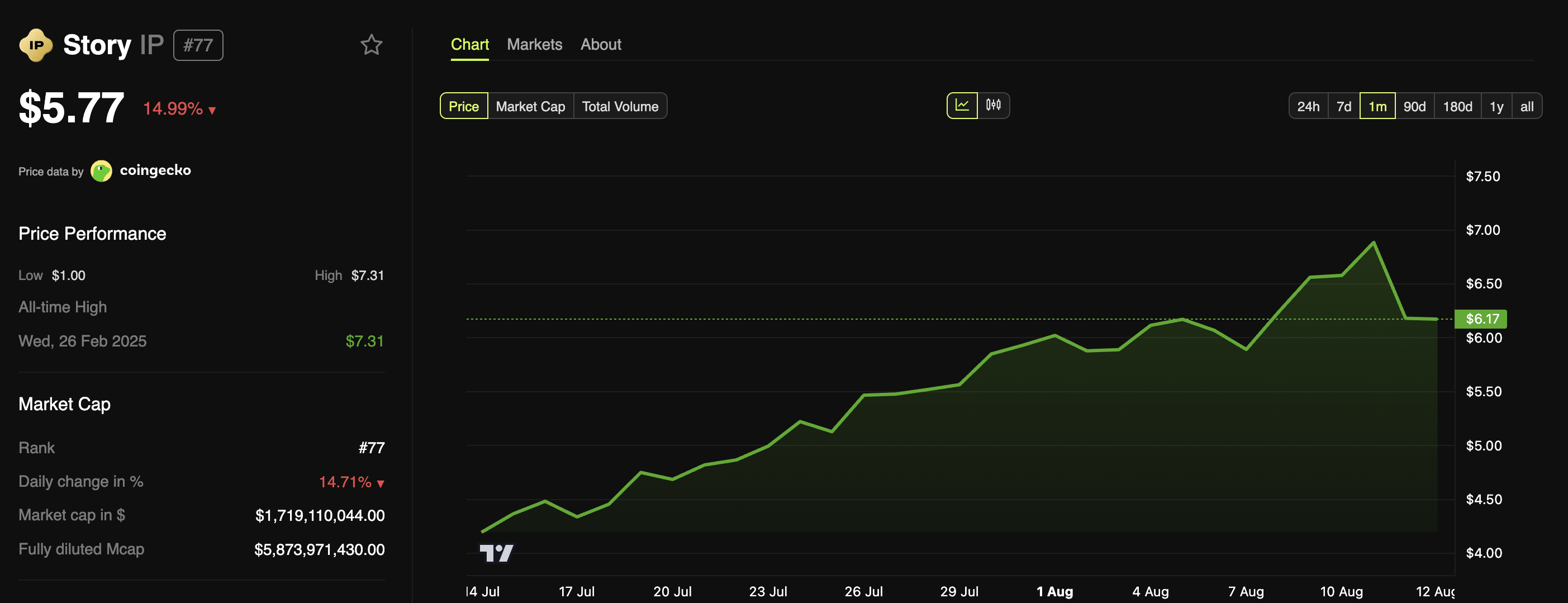Click the red decline arrow beside 14.99%
Image resolution: width=1568 pixels, height=603 pixels.
coord(212,110)
